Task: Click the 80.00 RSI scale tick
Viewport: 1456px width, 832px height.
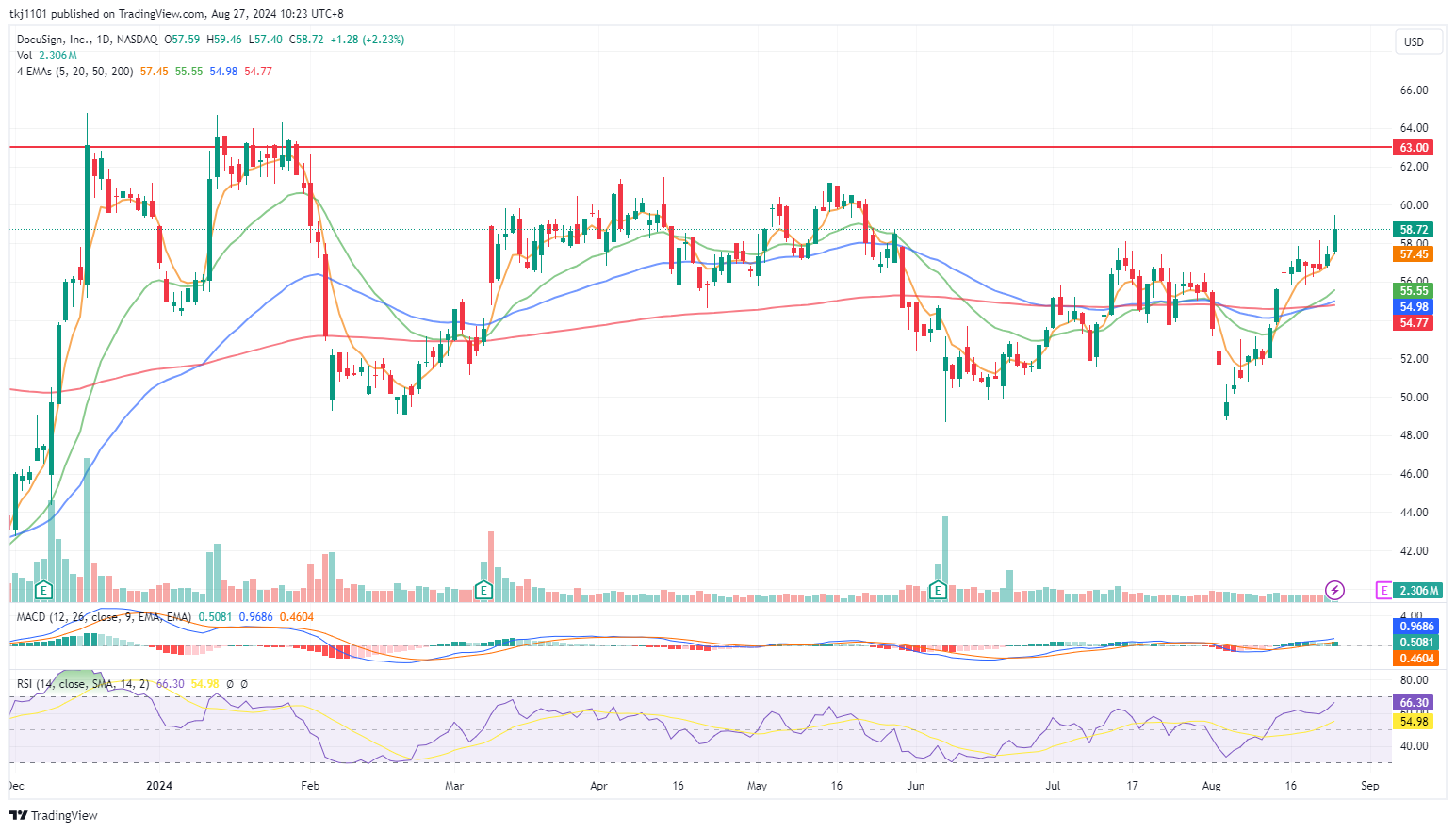Action: tap(1414, 680)
